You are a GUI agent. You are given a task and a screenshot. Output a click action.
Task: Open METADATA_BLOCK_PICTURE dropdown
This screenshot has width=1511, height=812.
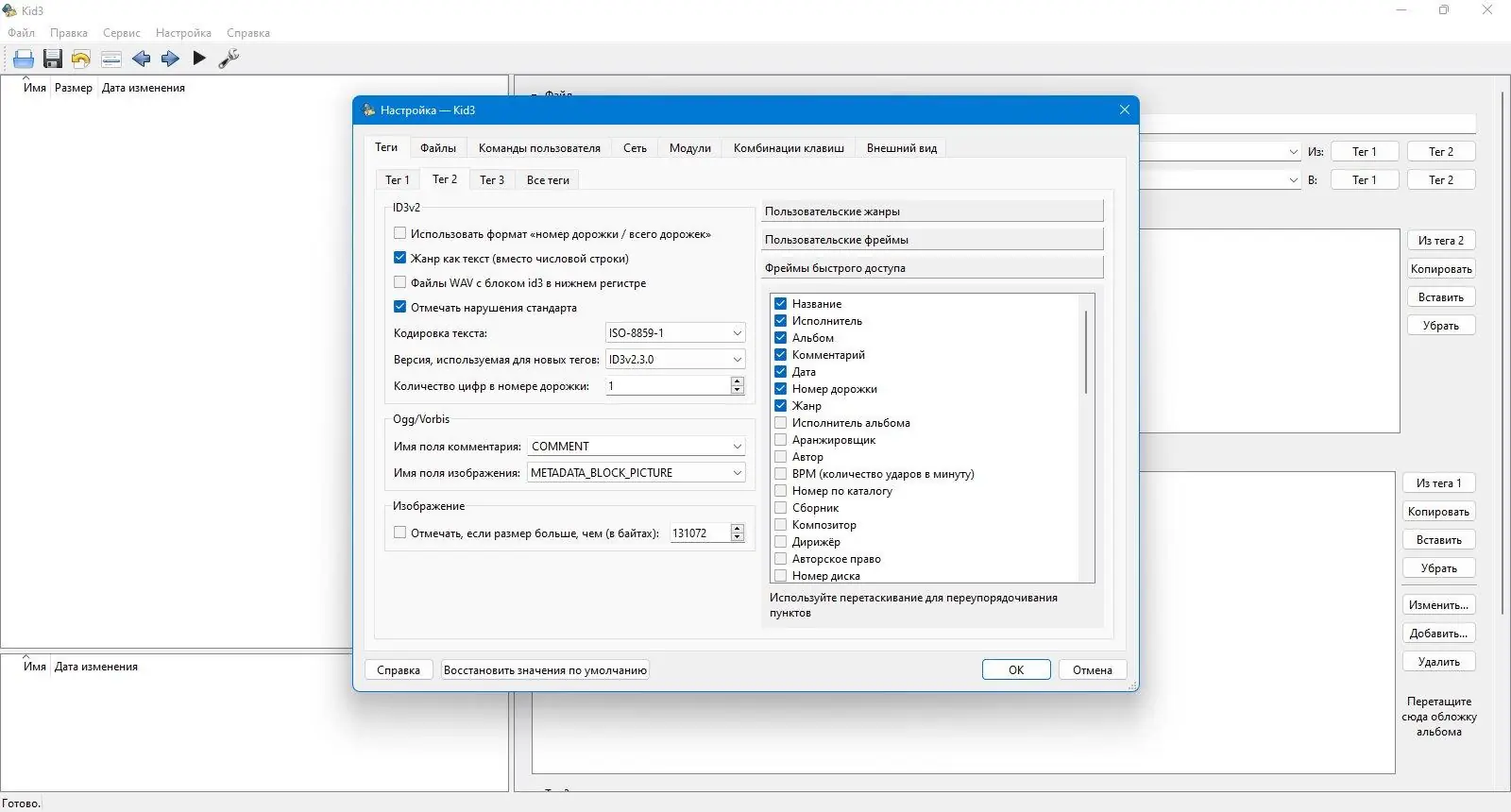coord(637,473)
